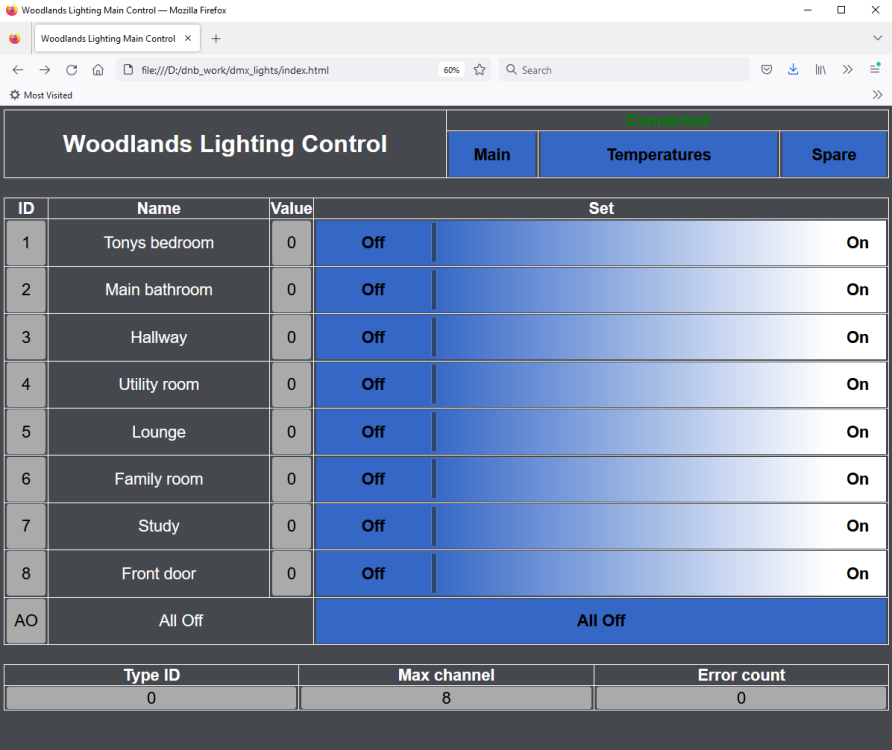Turn Family room light On
Viewport: 892px width, 750px height.
tap(857, 479)
